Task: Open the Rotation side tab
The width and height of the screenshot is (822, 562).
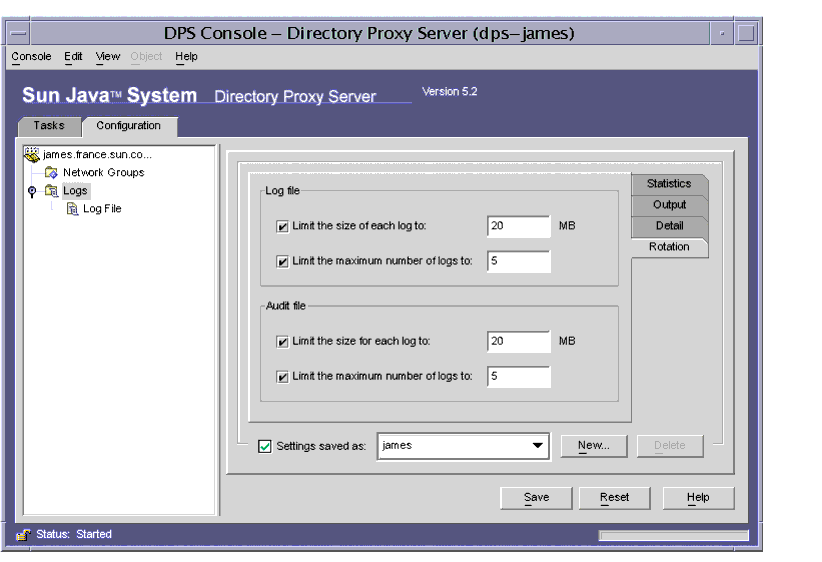Action: [669, 247]
